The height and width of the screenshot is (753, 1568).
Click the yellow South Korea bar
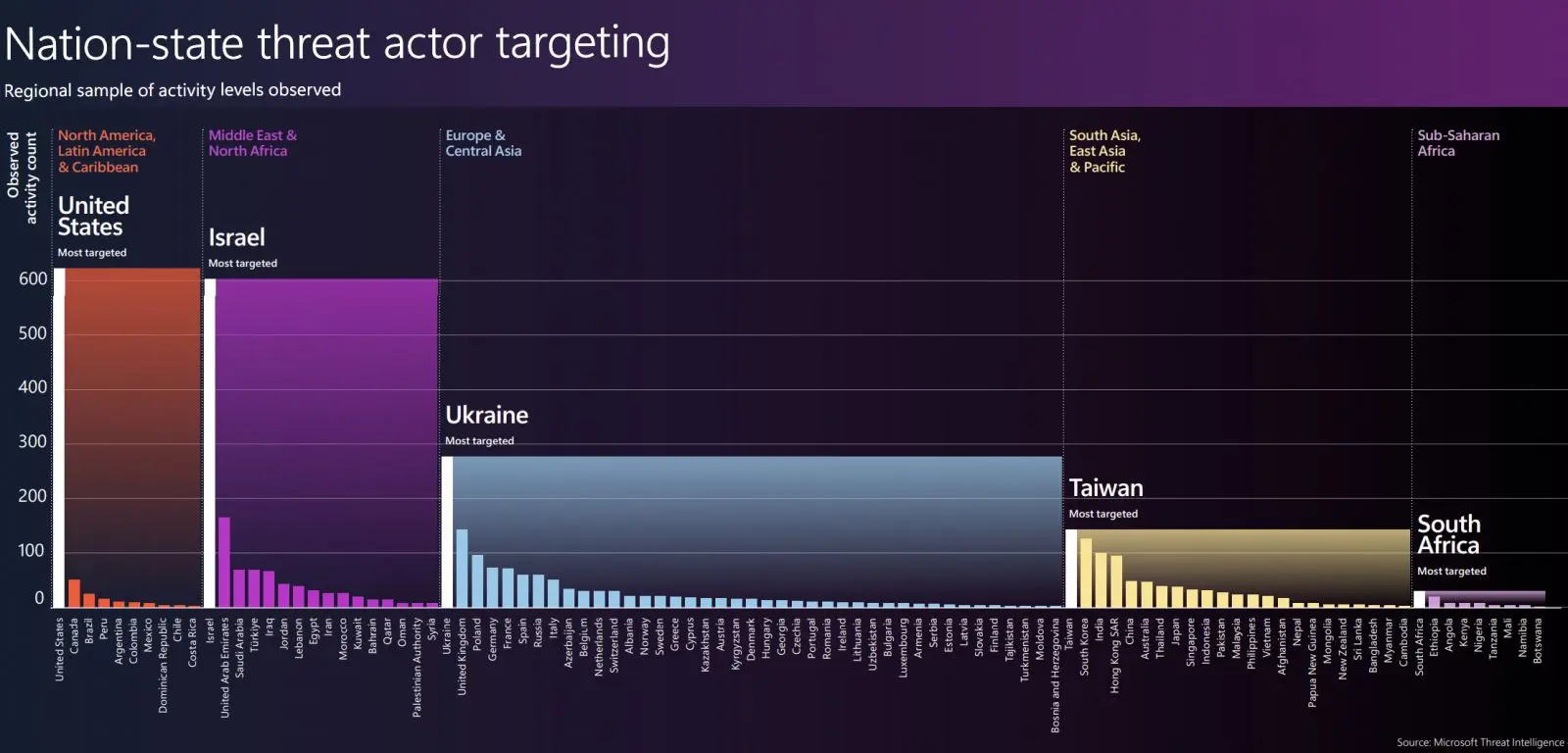pos(1085,573)
